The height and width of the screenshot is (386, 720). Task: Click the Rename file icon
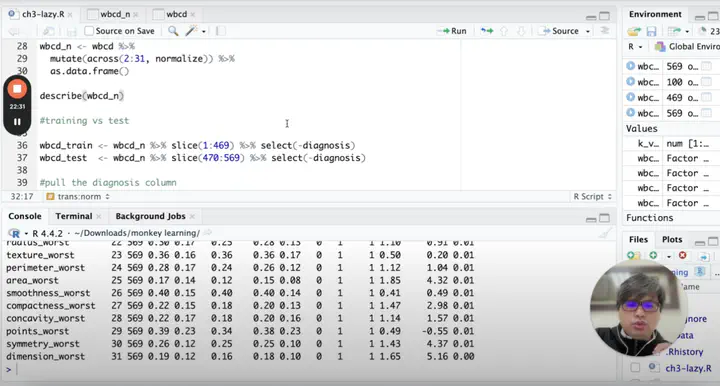click(703, 257)
